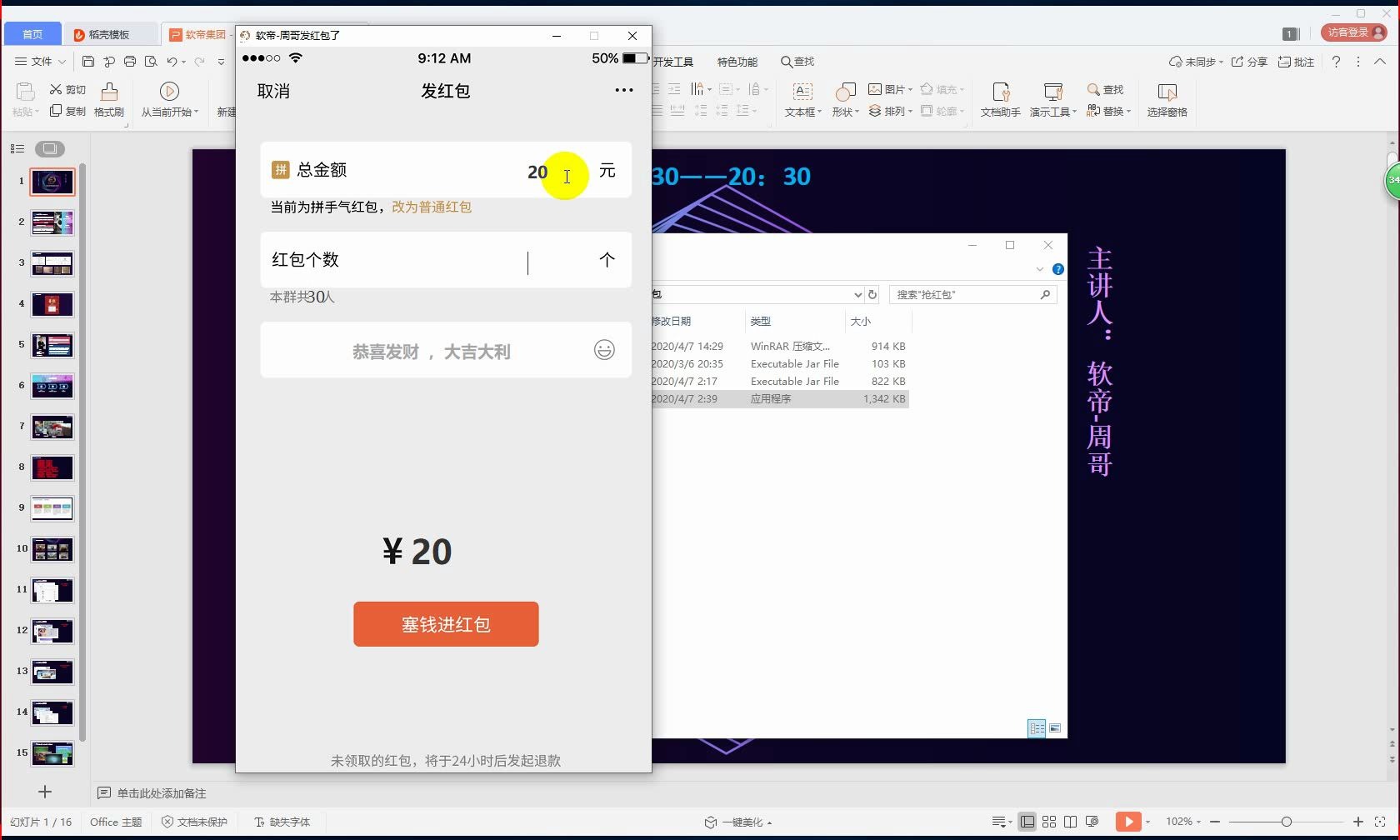Start slideshow 从当前开始
Image resolution: width=1400 pixels, height=840 pixels.
[x=169, y=100]
